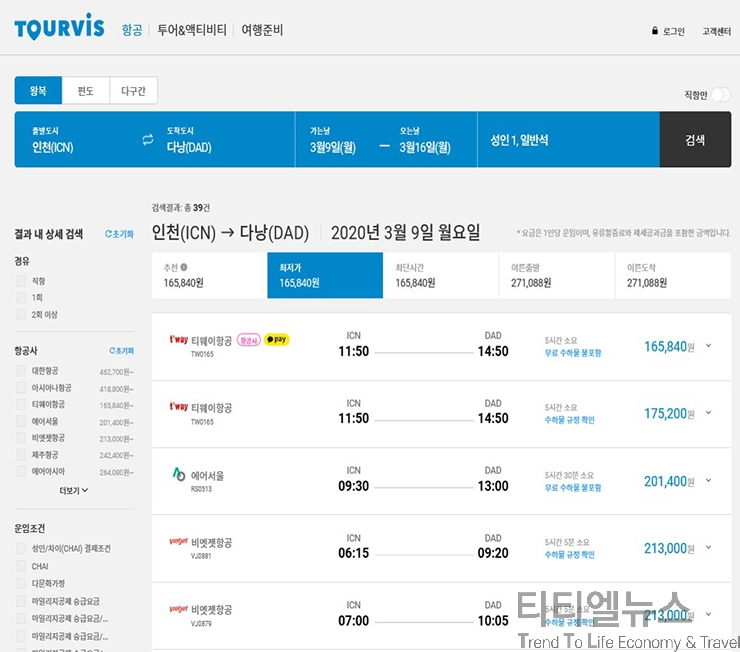Expand the 06:15 Vietjet fare details
This screenshot has width=740, height=652.
pos(708,548)
